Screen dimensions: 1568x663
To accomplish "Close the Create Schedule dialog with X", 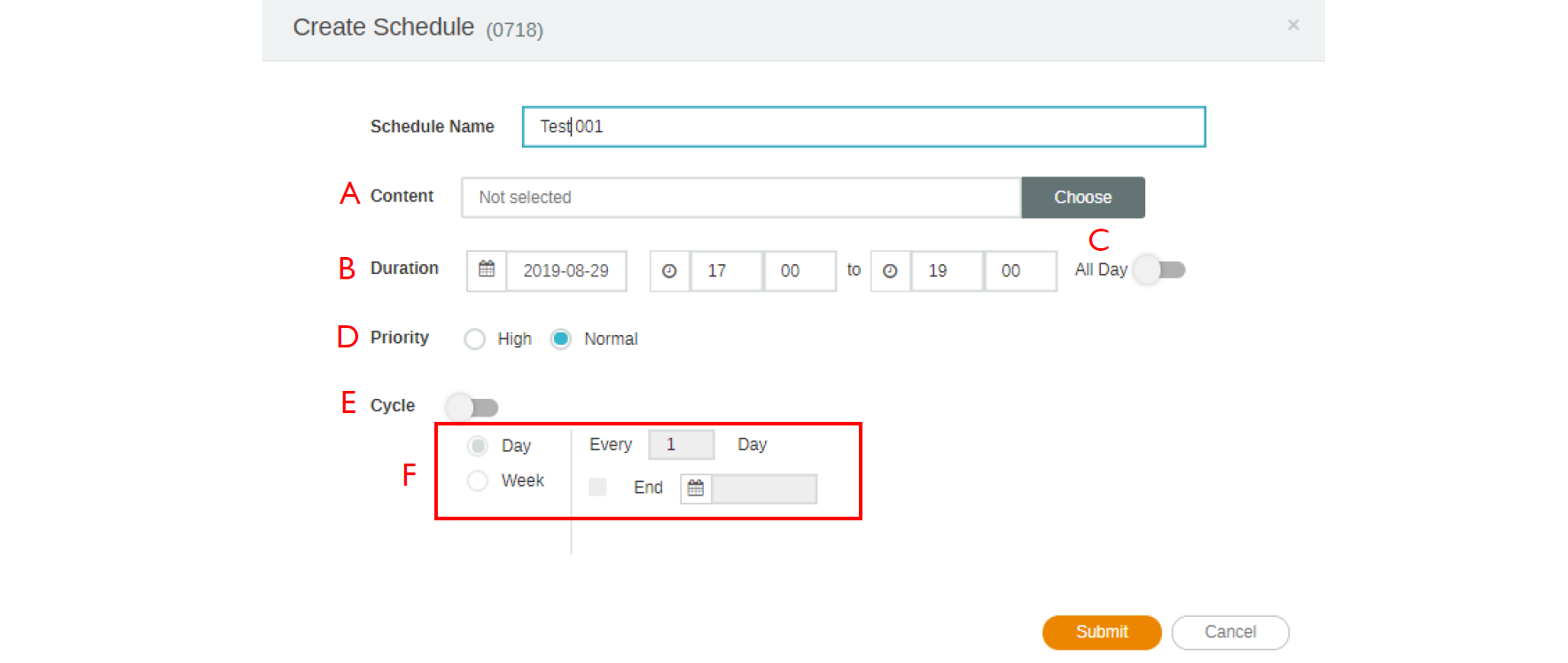I will pos(1293,25).
